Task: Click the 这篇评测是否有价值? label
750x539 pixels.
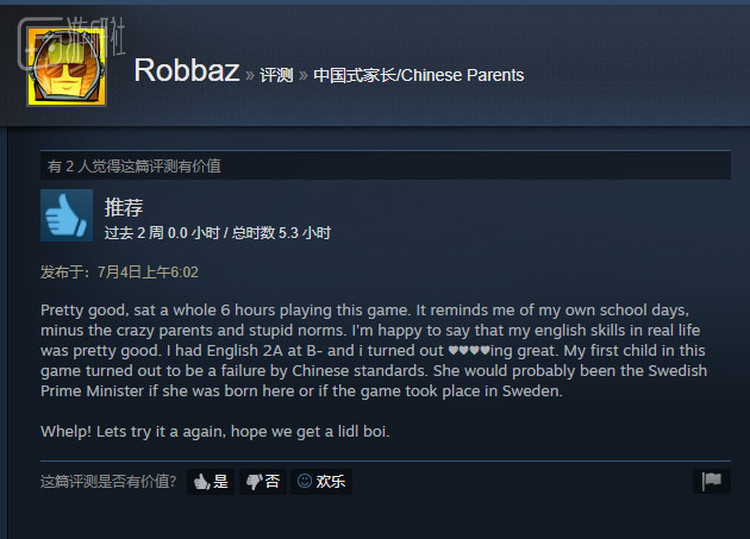Action: pyautogui.click(x=109, y=481)
